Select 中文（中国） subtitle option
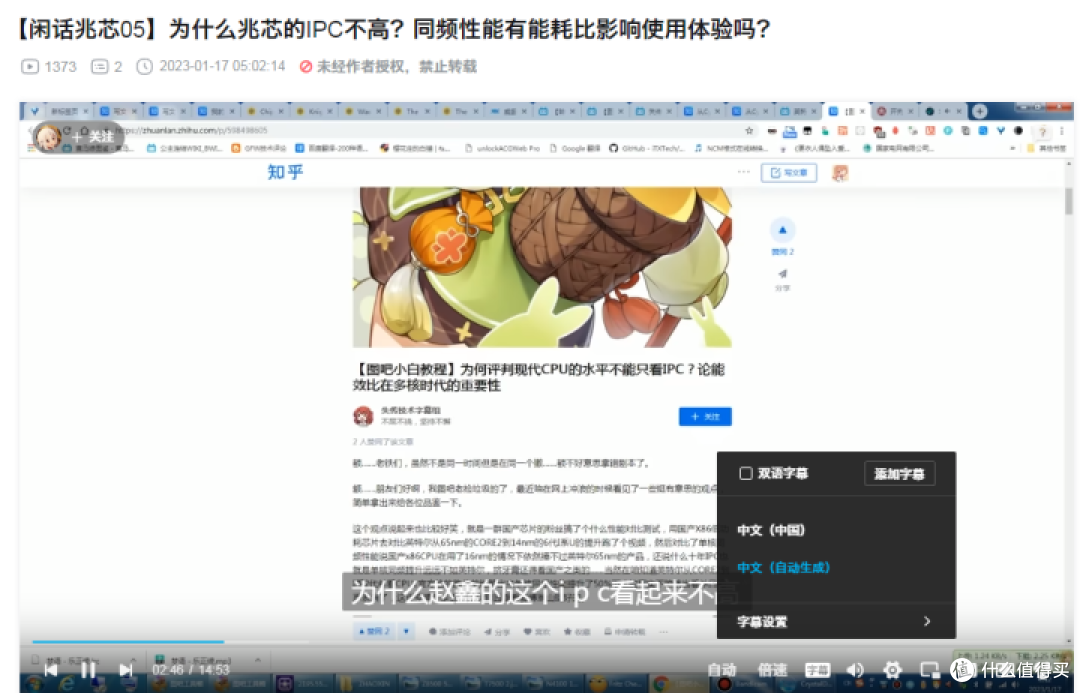This screenshot has height=693, width=1080. 771,530
